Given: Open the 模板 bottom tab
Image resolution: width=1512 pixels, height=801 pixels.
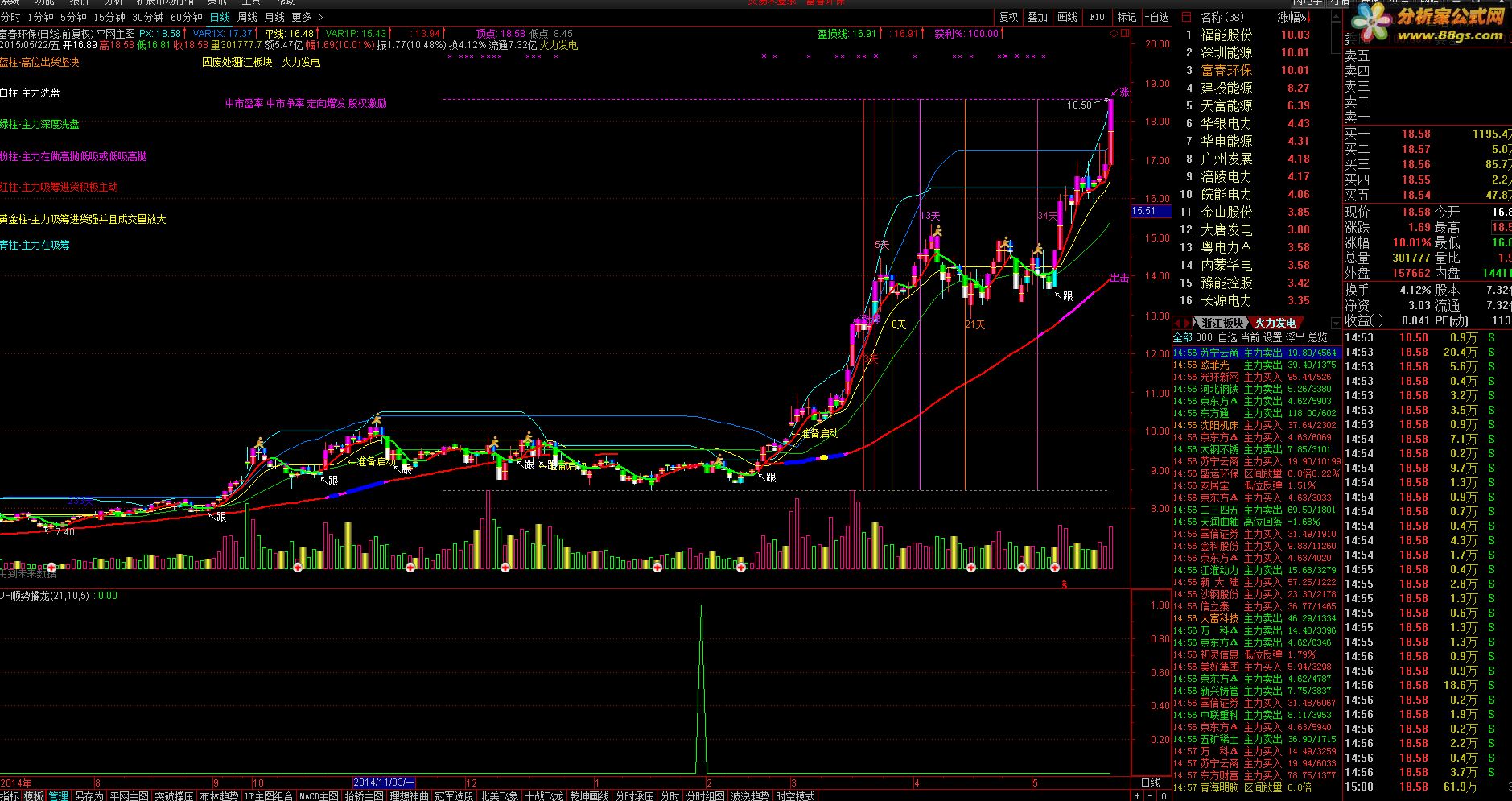Looking at the screenshot, I should tap(34, 795).
